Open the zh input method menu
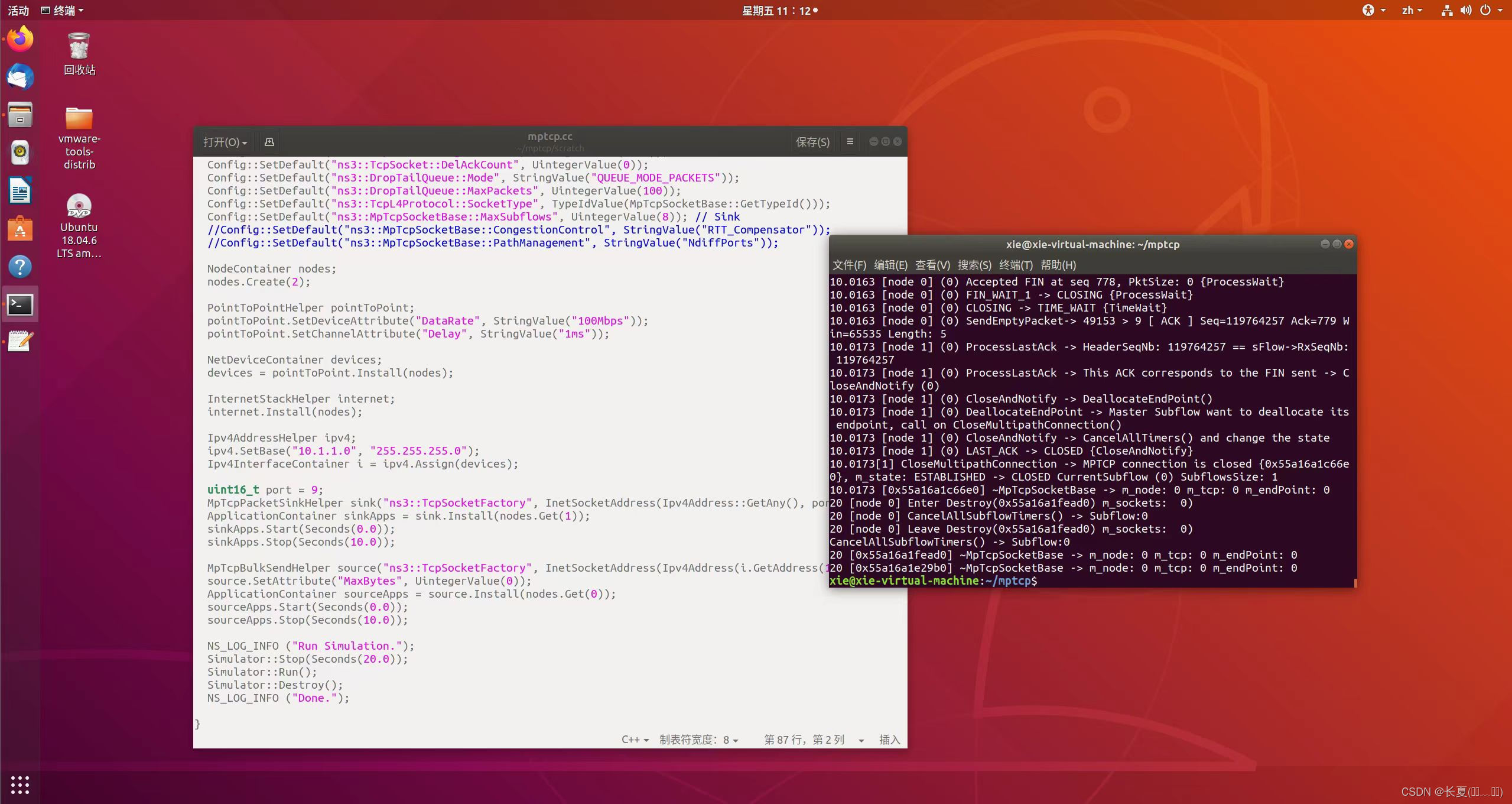Viewport: 1512px width, 804px height. (x=1411, y=10)
